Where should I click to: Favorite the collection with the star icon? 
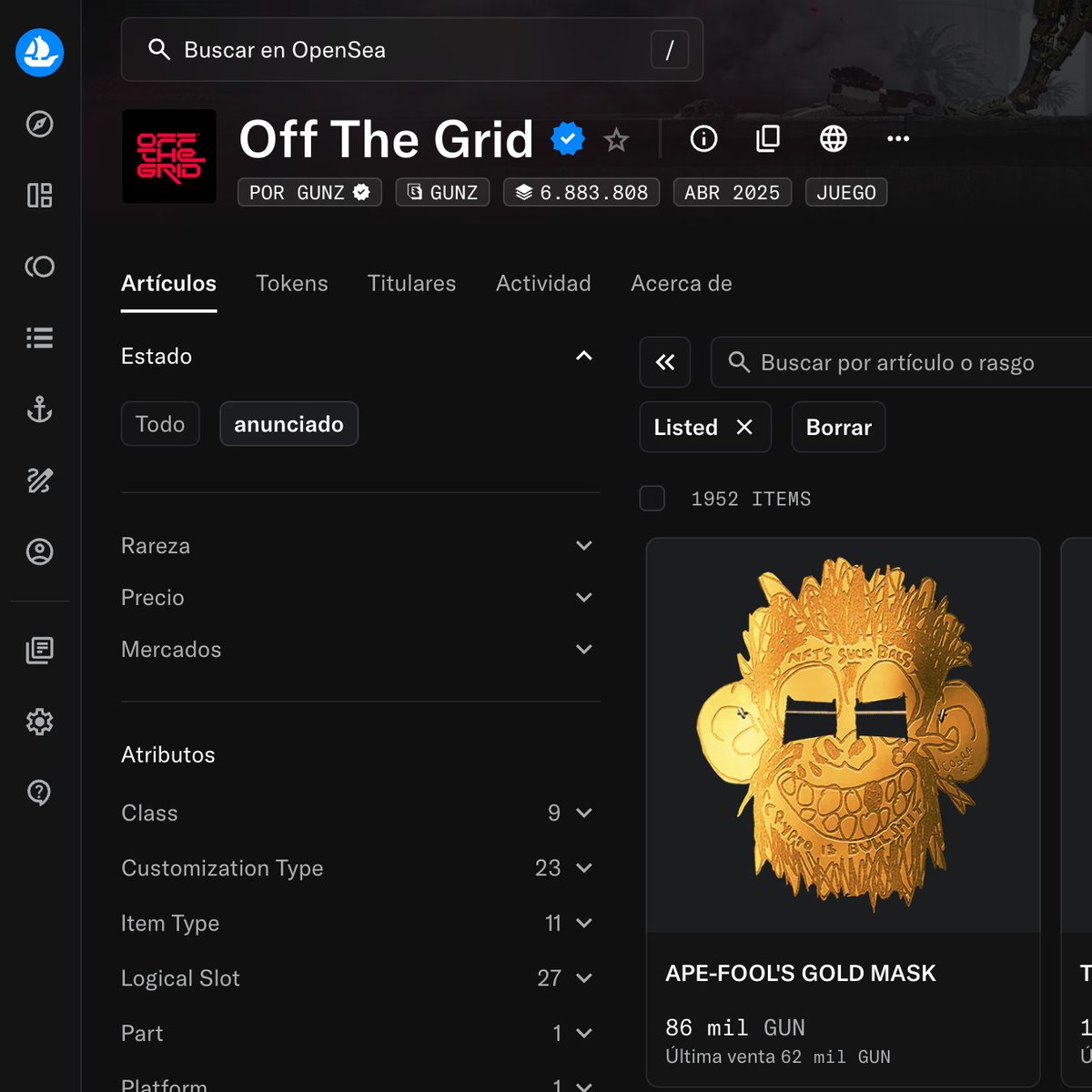pyautogui.click(x=616, y=139)
